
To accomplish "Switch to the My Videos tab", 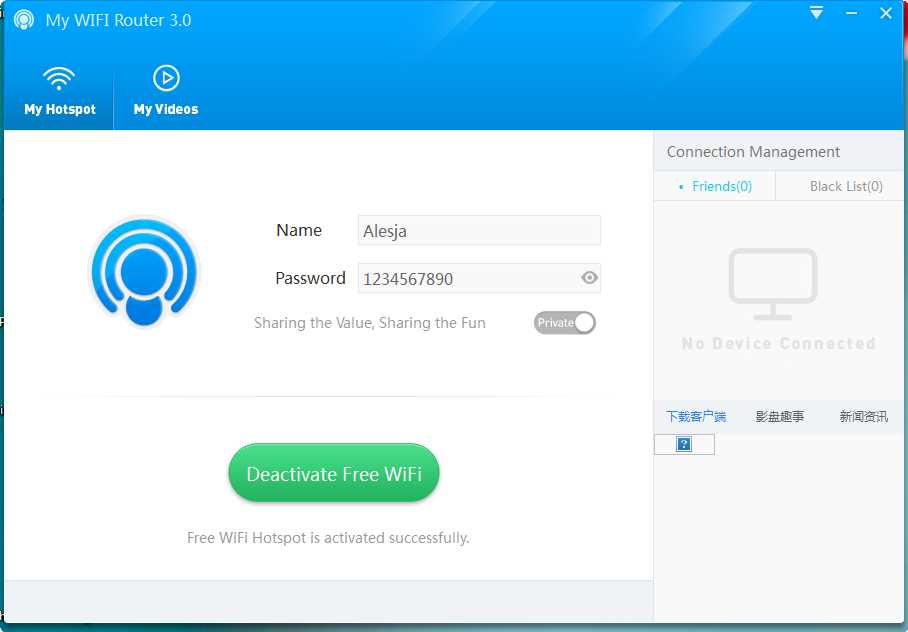I will click(166, 92).
